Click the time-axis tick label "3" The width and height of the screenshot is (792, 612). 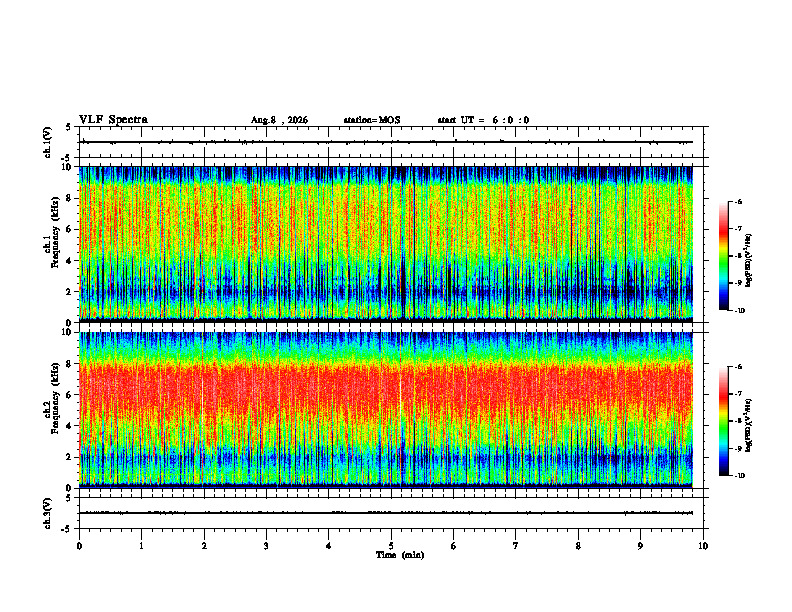click(x=267, y=546)
